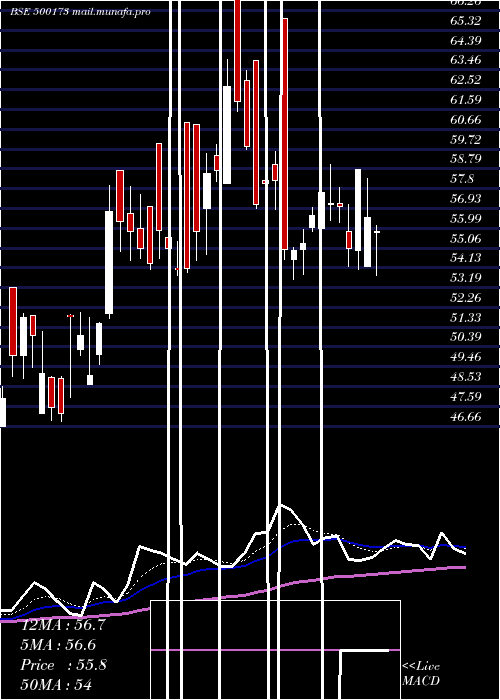Select the 54.13 price axis label
This screenshot has width=500, height=700.
tap(466, 258)
